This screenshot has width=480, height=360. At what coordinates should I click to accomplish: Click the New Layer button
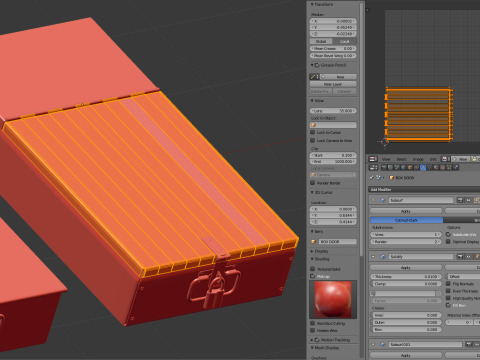(333, 84)
